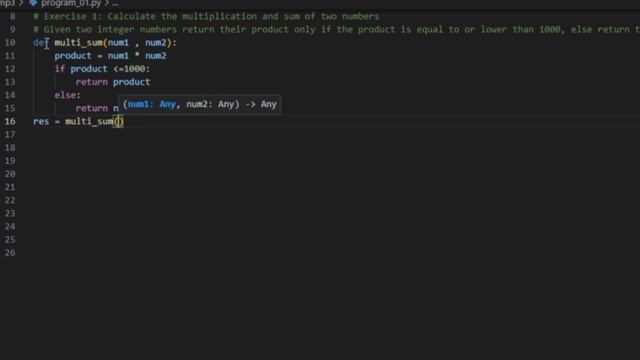Screen dimensions: 640x360
Task: Select the multi_sum function name on line 10
Action: (x=78, y=42)
